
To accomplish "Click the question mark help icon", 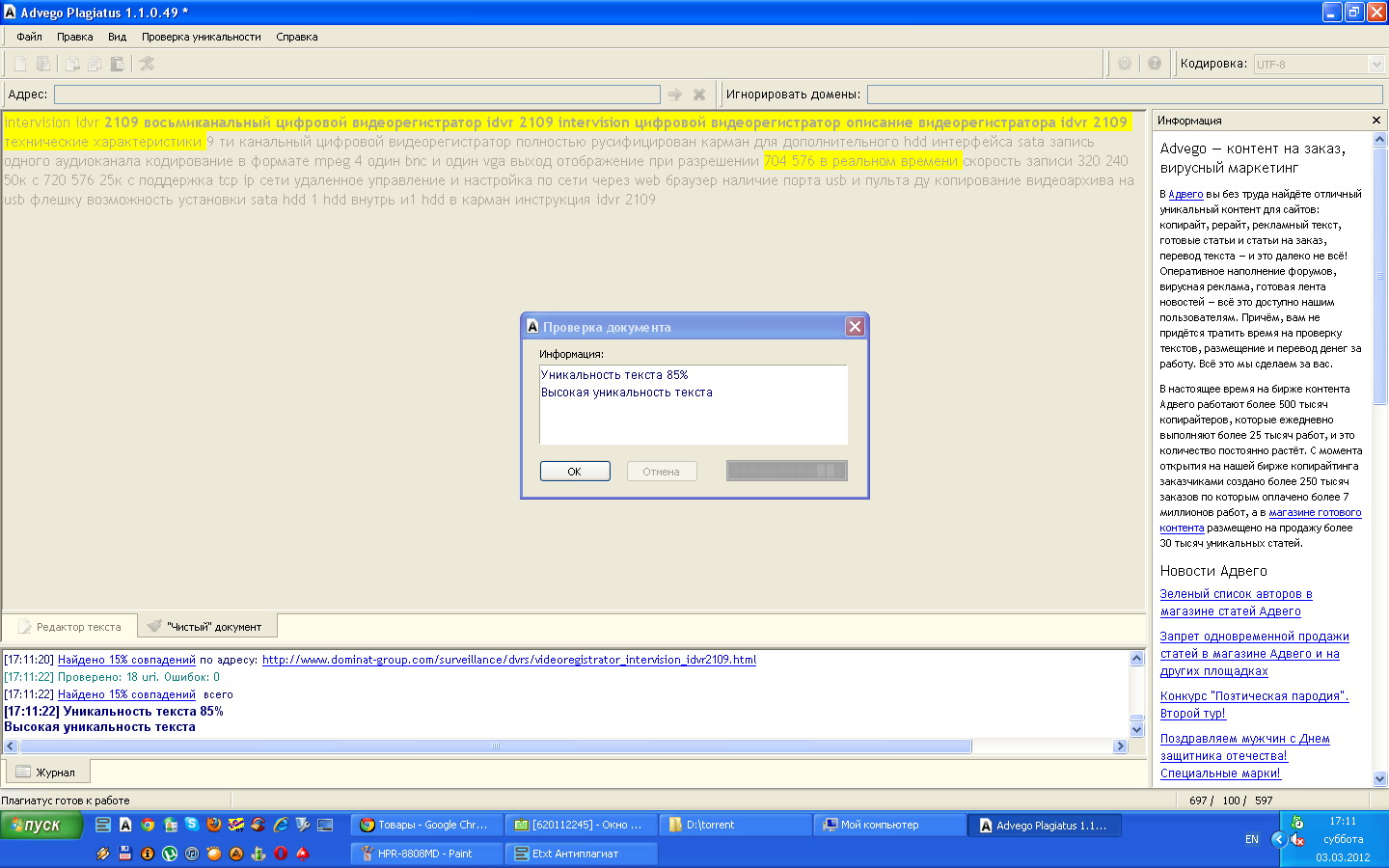I will click(x=1155, y=64).
